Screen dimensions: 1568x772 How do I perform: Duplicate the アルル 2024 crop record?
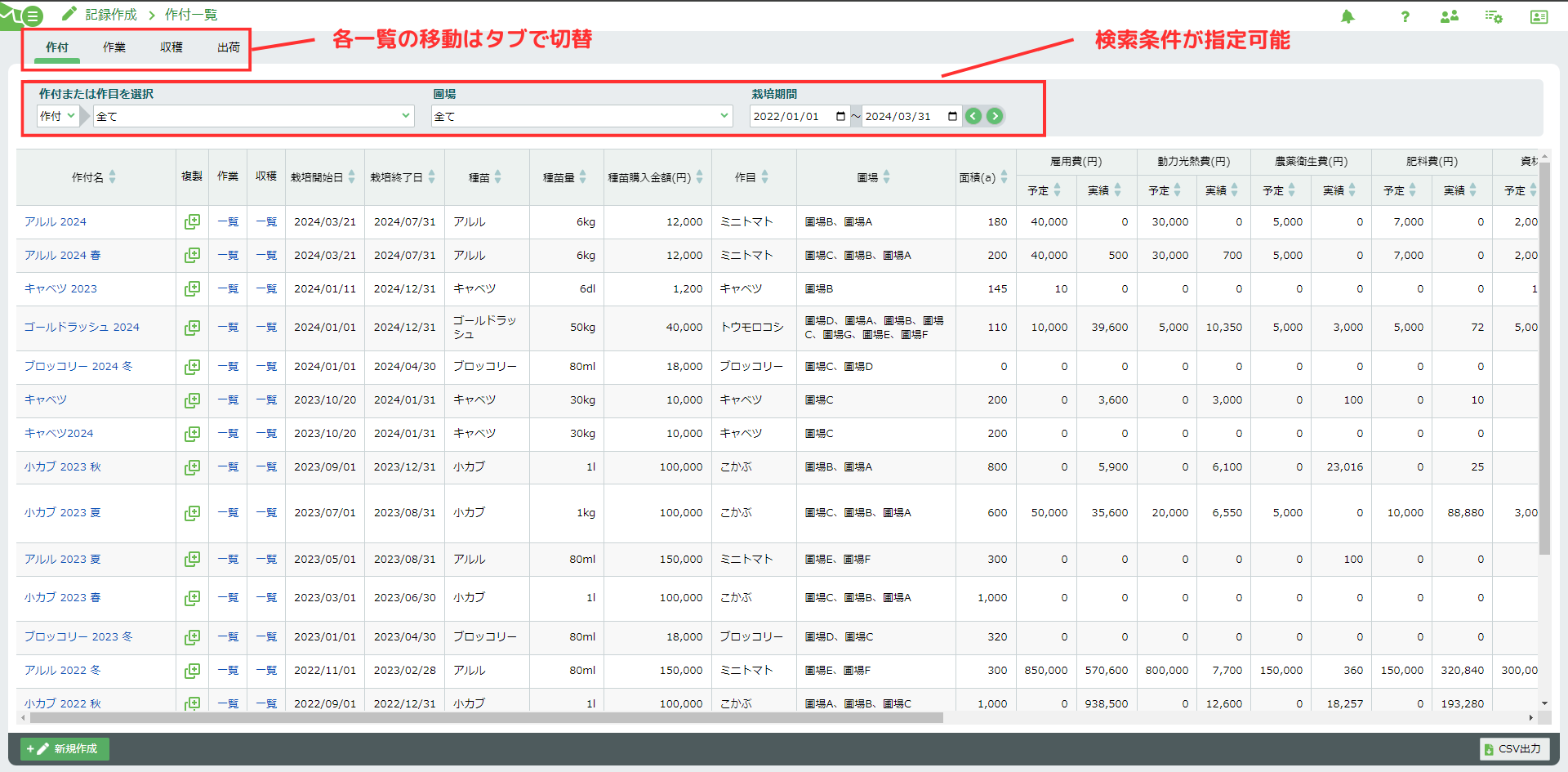pos(192,221)
